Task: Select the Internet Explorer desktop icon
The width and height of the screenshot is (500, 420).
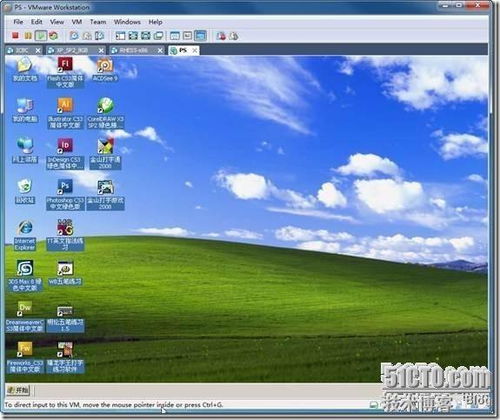Action: coord(25,235)
